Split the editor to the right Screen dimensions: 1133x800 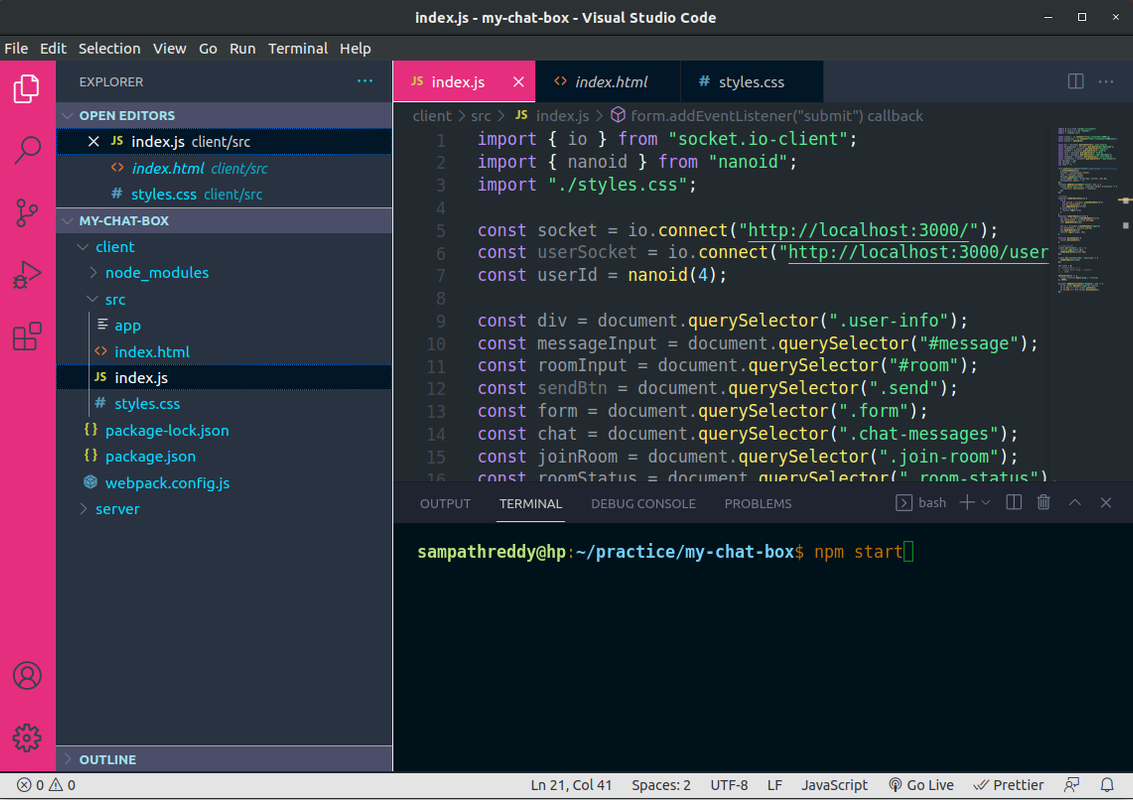[1075, 81]
